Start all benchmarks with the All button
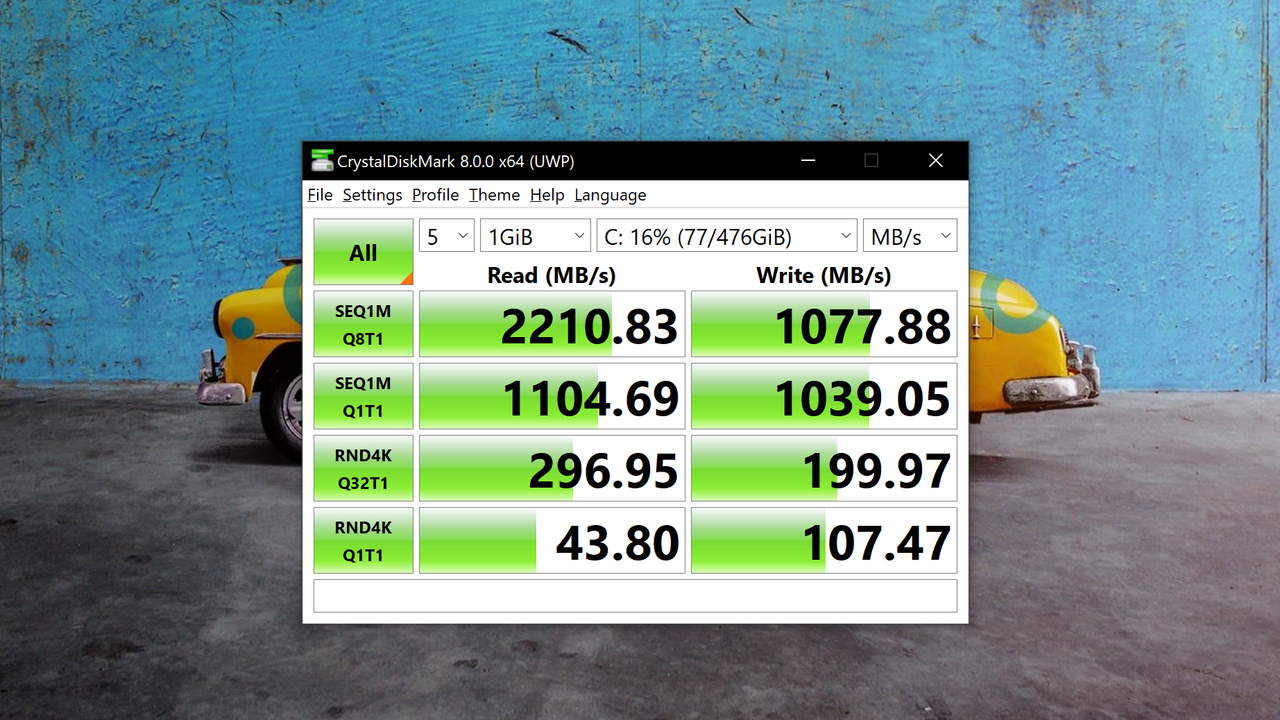The width and height of the screenshot is (1280, 720). 363,252
